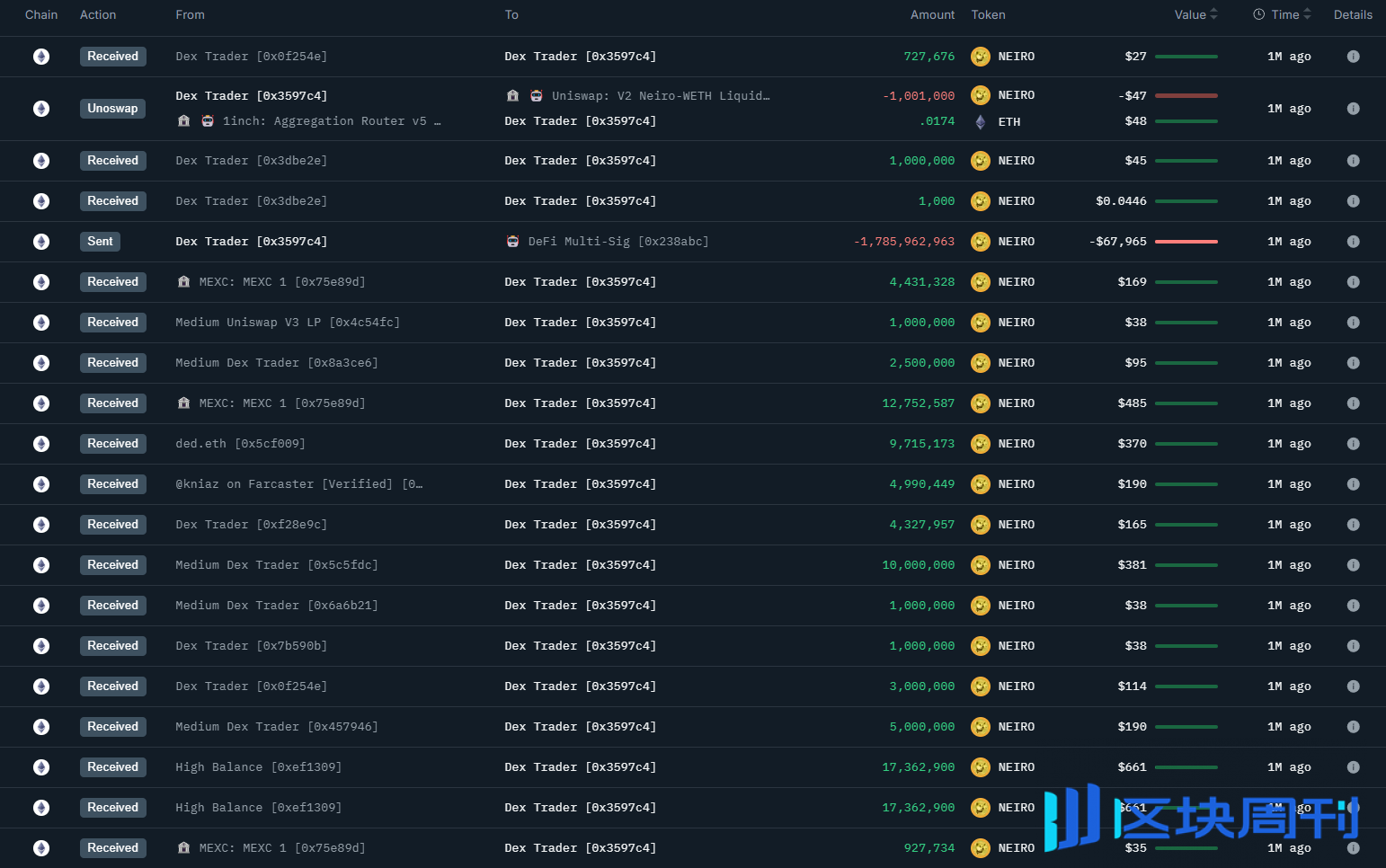Click exchange icon beside MEXC 1 for 12,752,587
The height and width of the screenshot is (868, 1386).
[x=183, y=403]
